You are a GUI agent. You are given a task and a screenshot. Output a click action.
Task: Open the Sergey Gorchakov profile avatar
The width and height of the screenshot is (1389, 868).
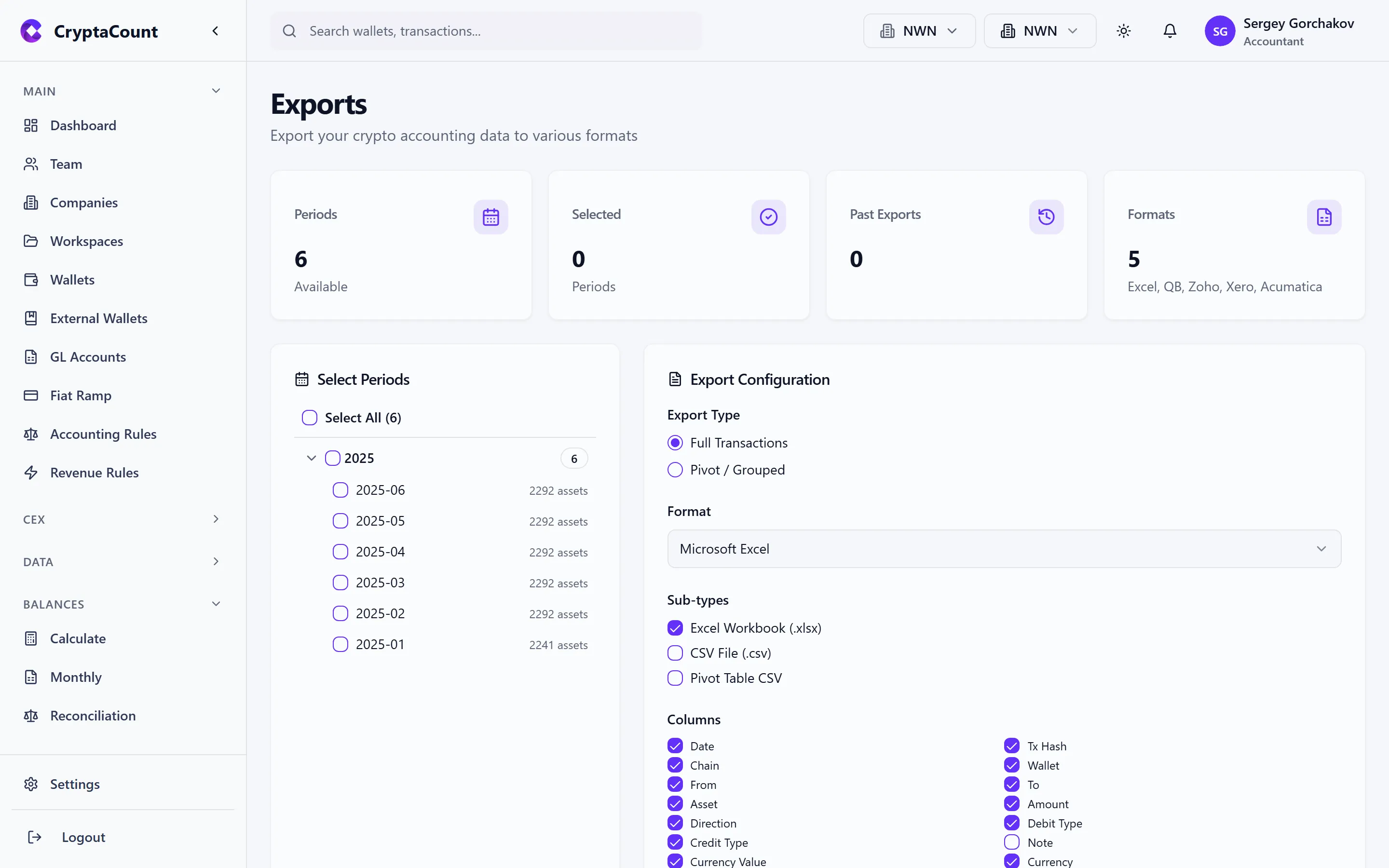click(x=1221, y=31)
